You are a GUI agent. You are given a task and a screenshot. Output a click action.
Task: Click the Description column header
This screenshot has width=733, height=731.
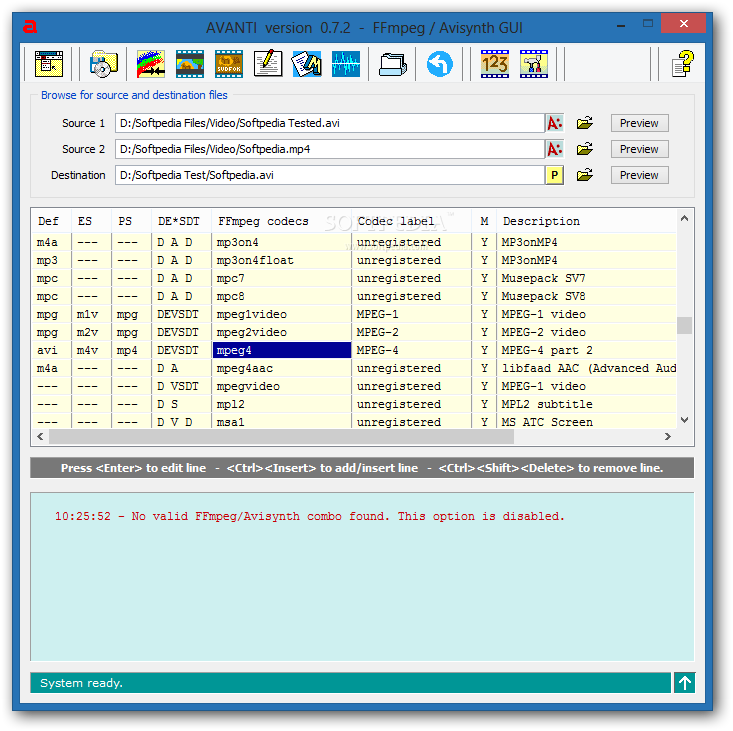click(587, 221)
